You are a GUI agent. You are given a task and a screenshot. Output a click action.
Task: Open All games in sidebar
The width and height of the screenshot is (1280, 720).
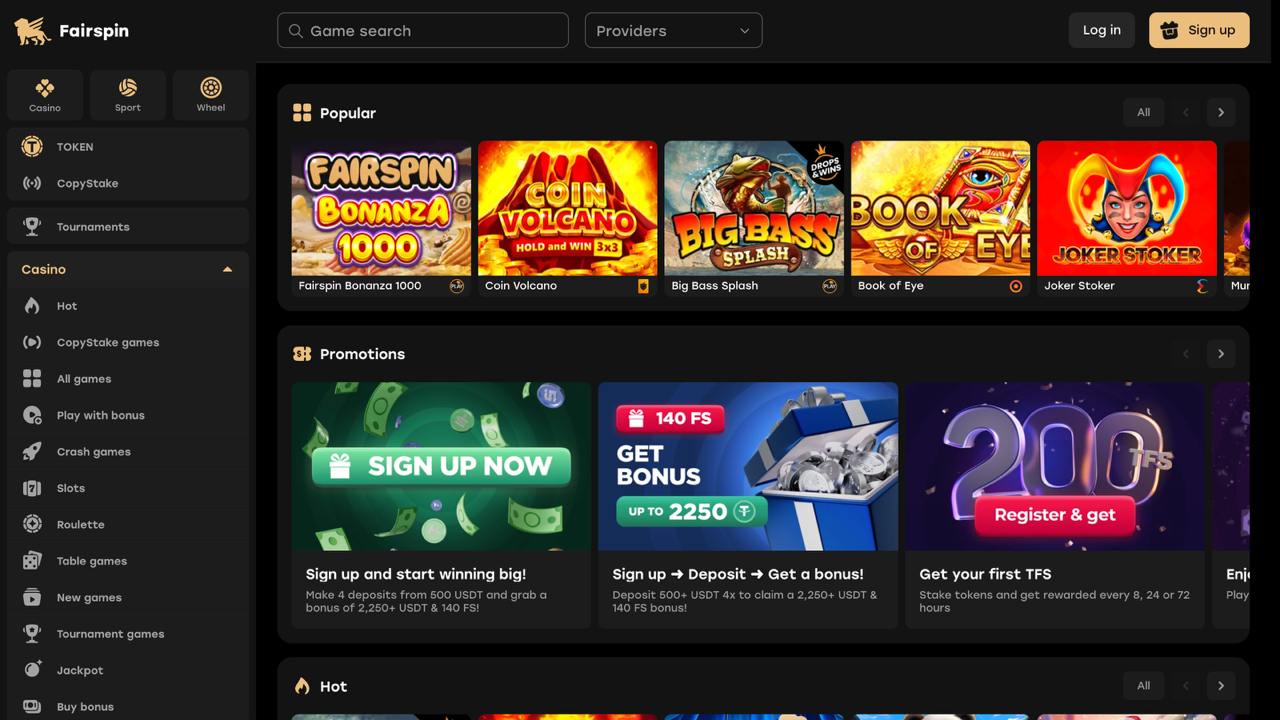pos(127,379)
